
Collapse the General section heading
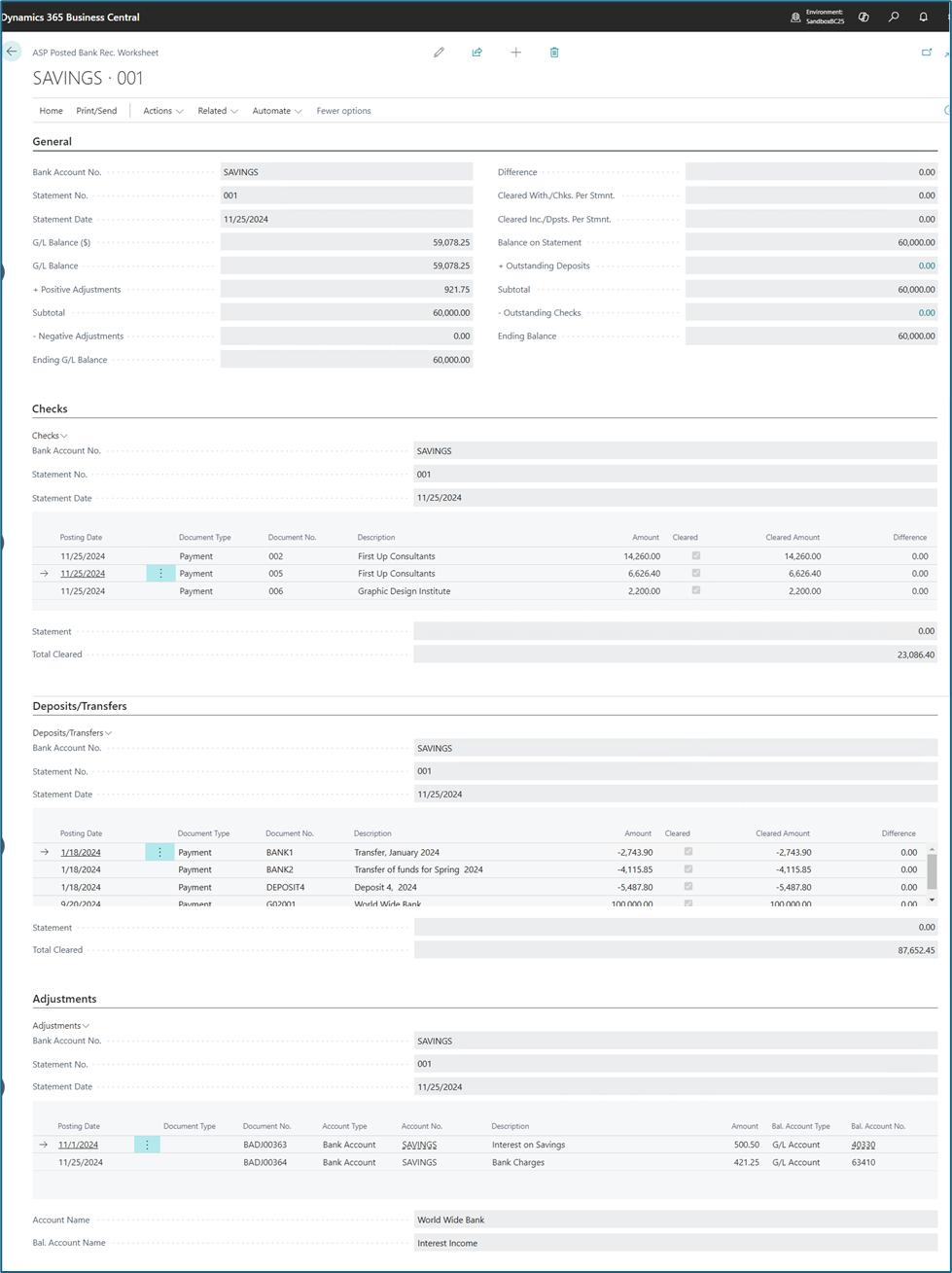pyautogui.click(x=52, y=141)
